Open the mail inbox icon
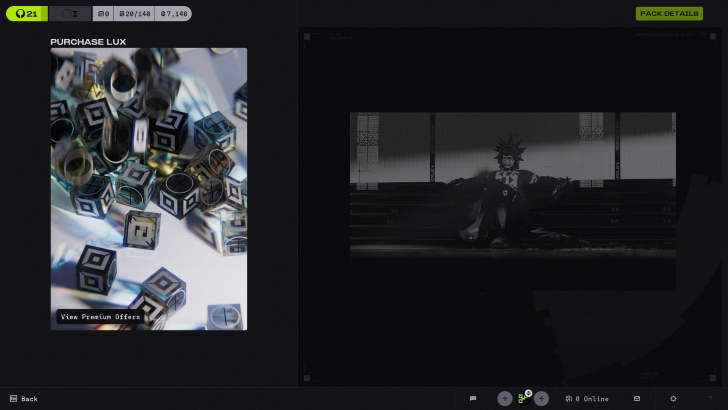 (x=637, y=398)
